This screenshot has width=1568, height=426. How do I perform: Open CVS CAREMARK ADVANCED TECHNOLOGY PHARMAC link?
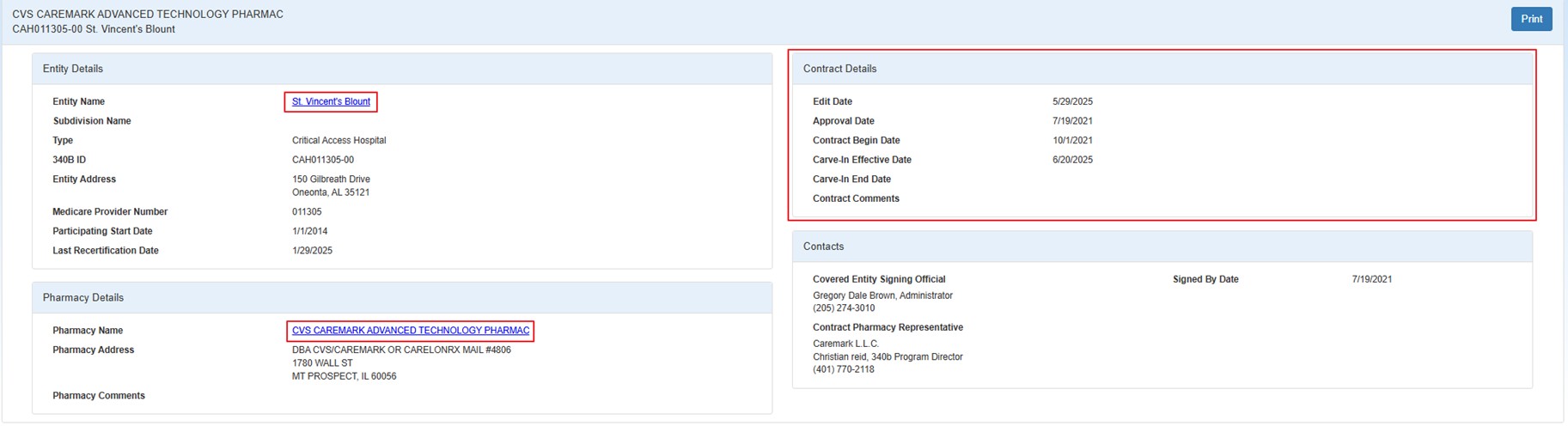pos(411,331)
